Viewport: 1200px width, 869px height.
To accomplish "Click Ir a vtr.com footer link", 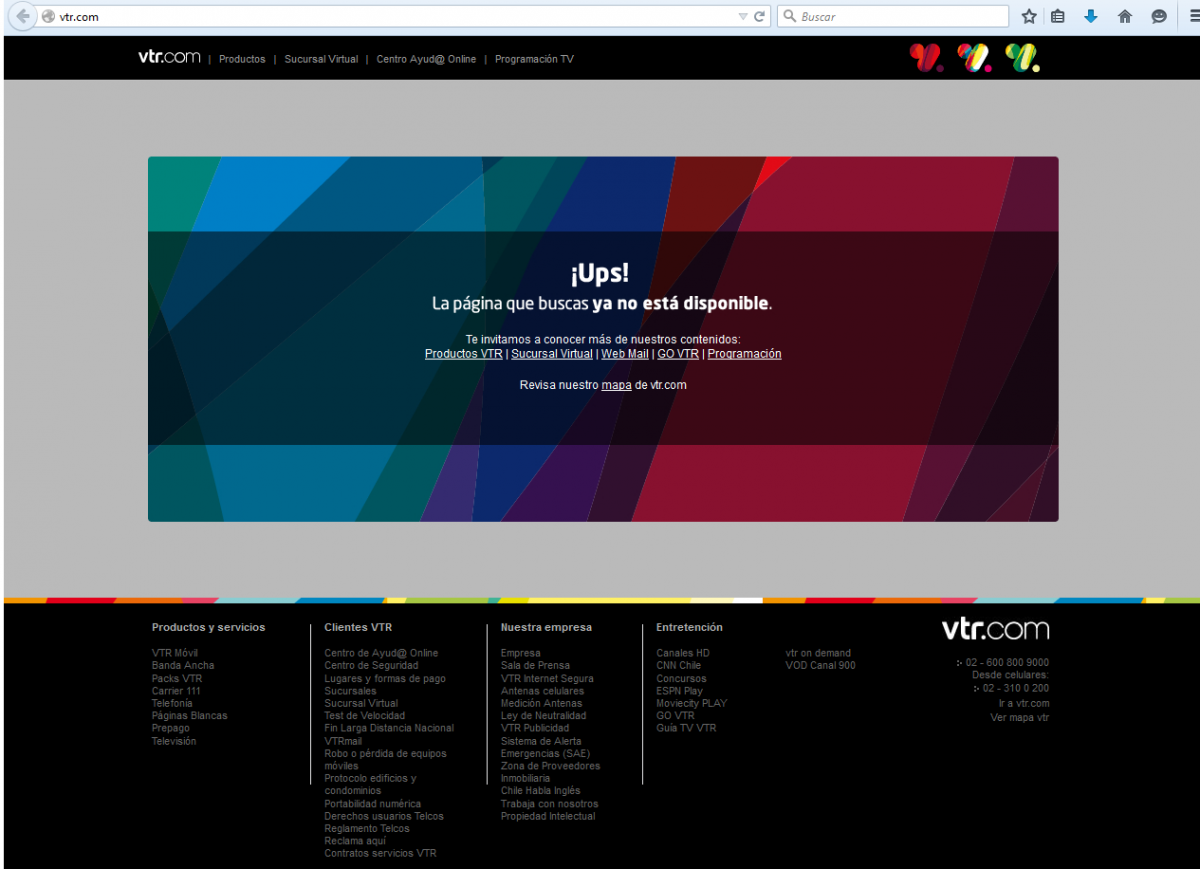I will coord(1024,703).
